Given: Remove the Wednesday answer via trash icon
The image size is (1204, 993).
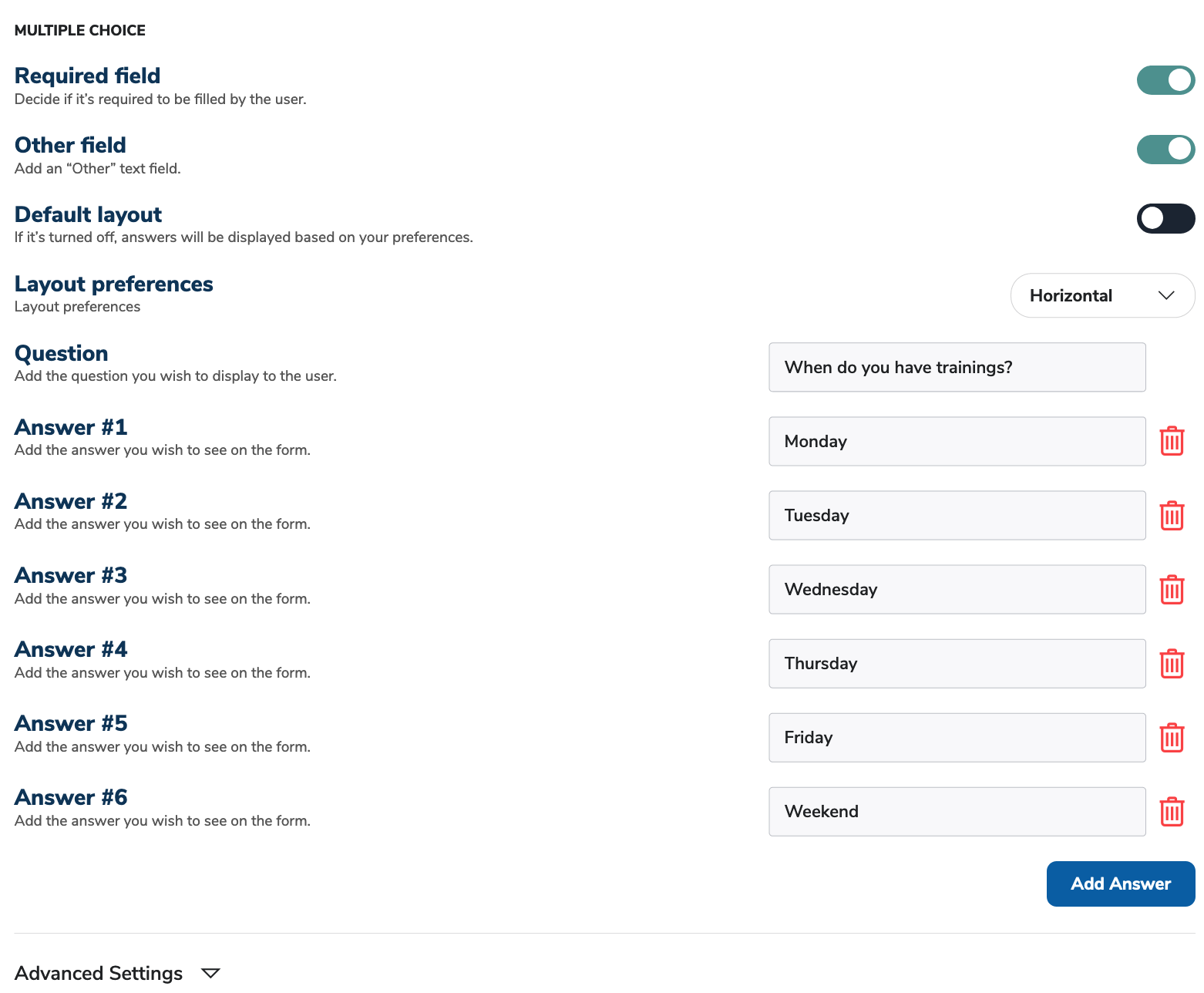Looking at the screenshot, I should 1172,590.
